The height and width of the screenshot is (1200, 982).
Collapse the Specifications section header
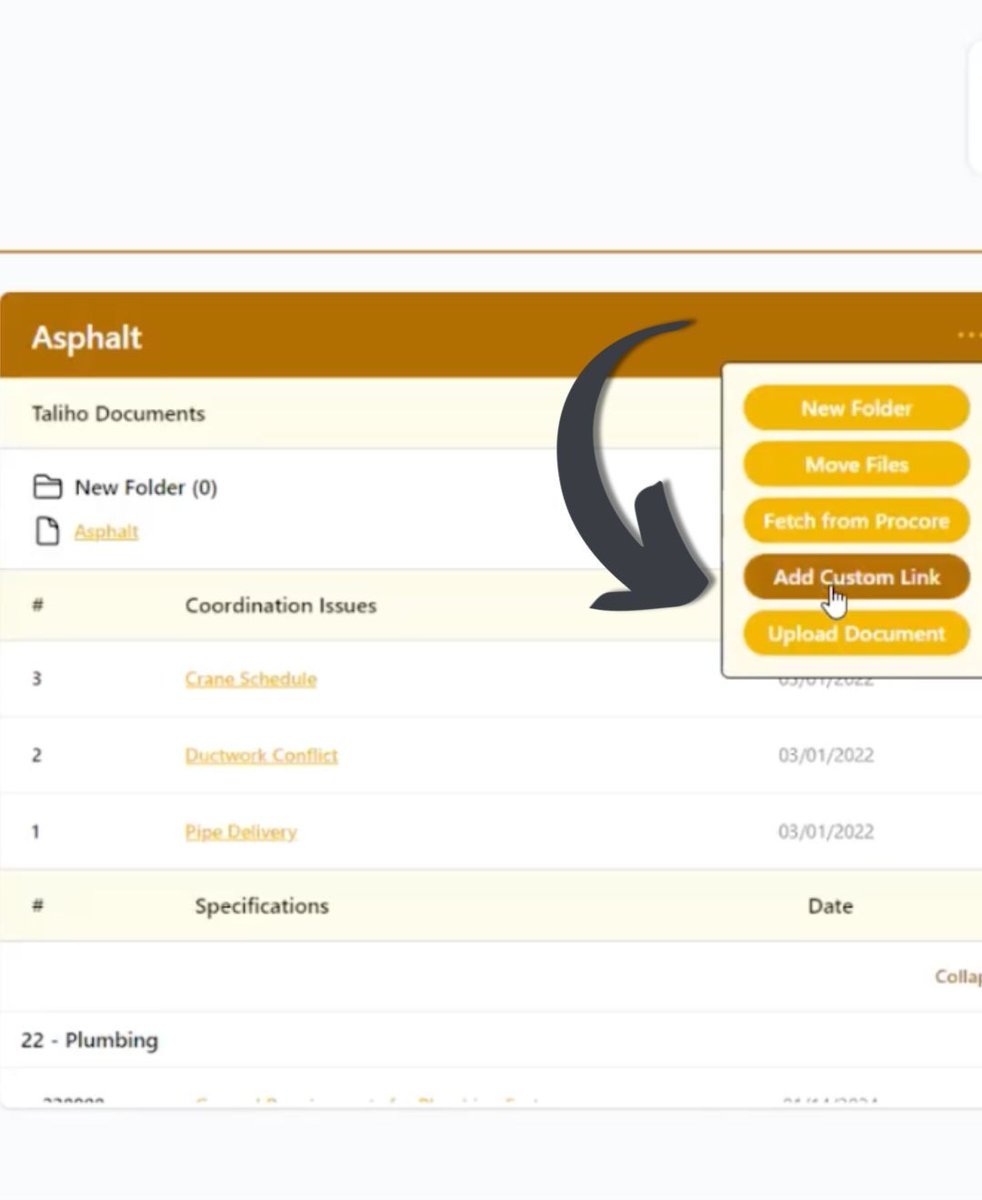(261, 906)
